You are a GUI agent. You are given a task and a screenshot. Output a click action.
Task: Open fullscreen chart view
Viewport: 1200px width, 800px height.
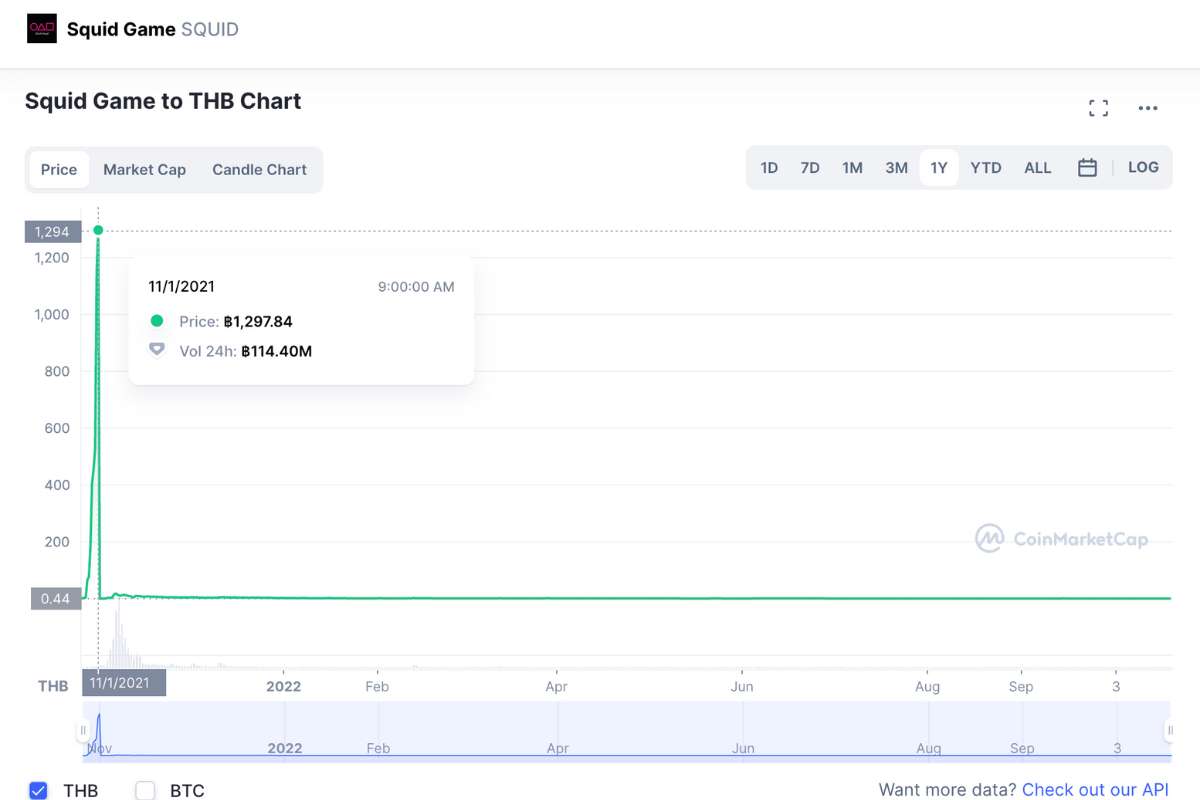1098,108
